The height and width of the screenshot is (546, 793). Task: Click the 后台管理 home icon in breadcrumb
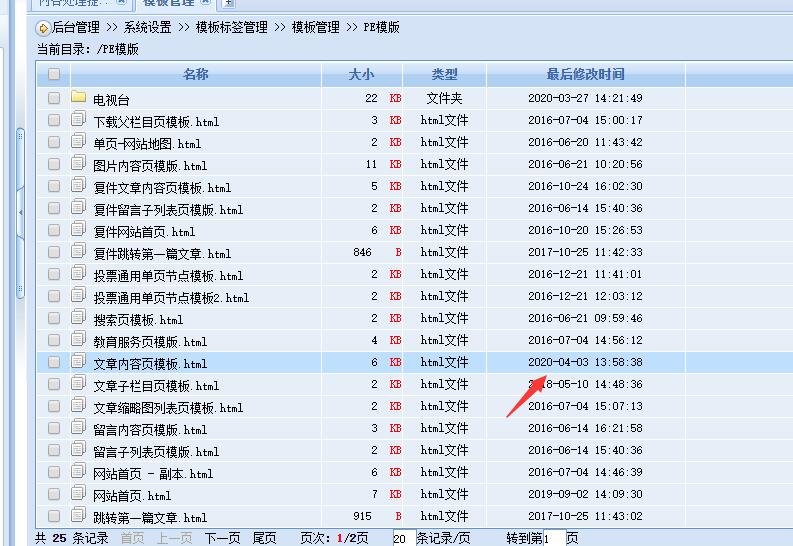click(x=43, y=27)
